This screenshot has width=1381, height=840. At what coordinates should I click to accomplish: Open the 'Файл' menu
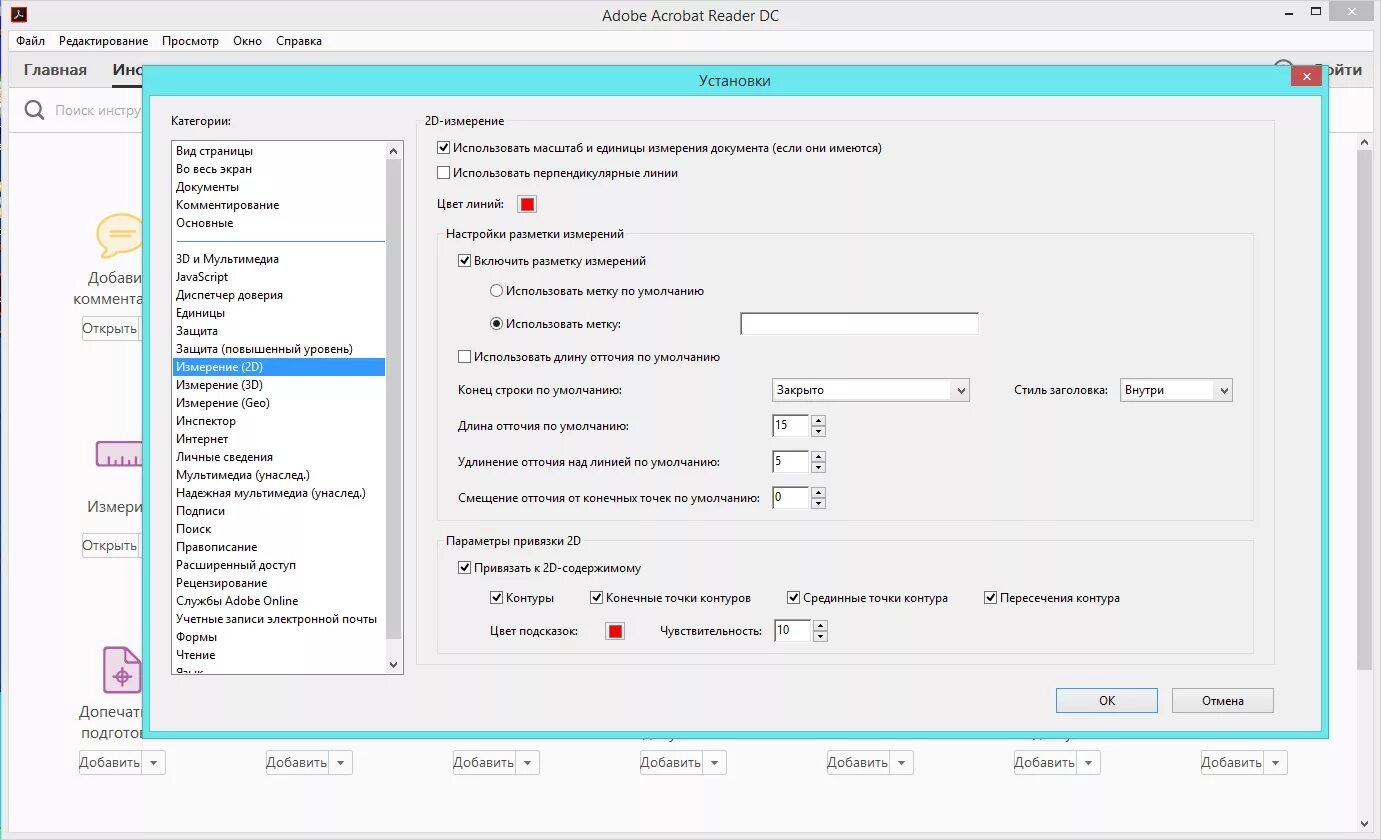tap(30, 41)
